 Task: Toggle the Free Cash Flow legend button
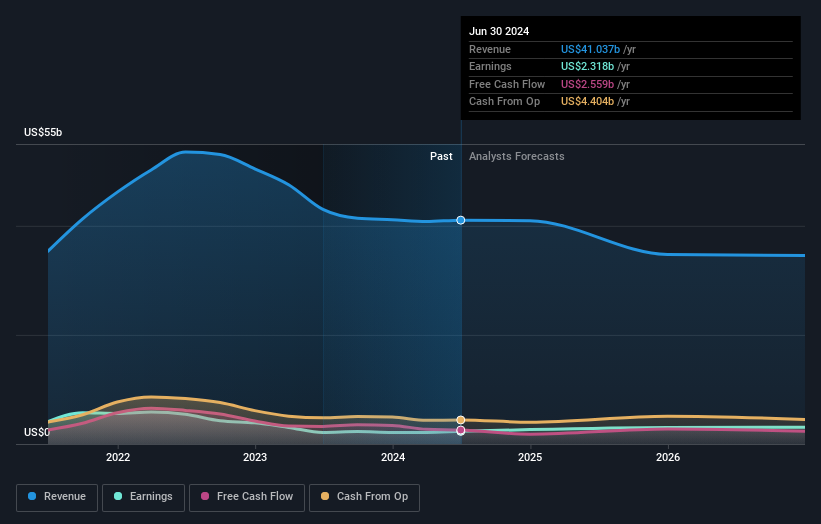click(247, 497)
